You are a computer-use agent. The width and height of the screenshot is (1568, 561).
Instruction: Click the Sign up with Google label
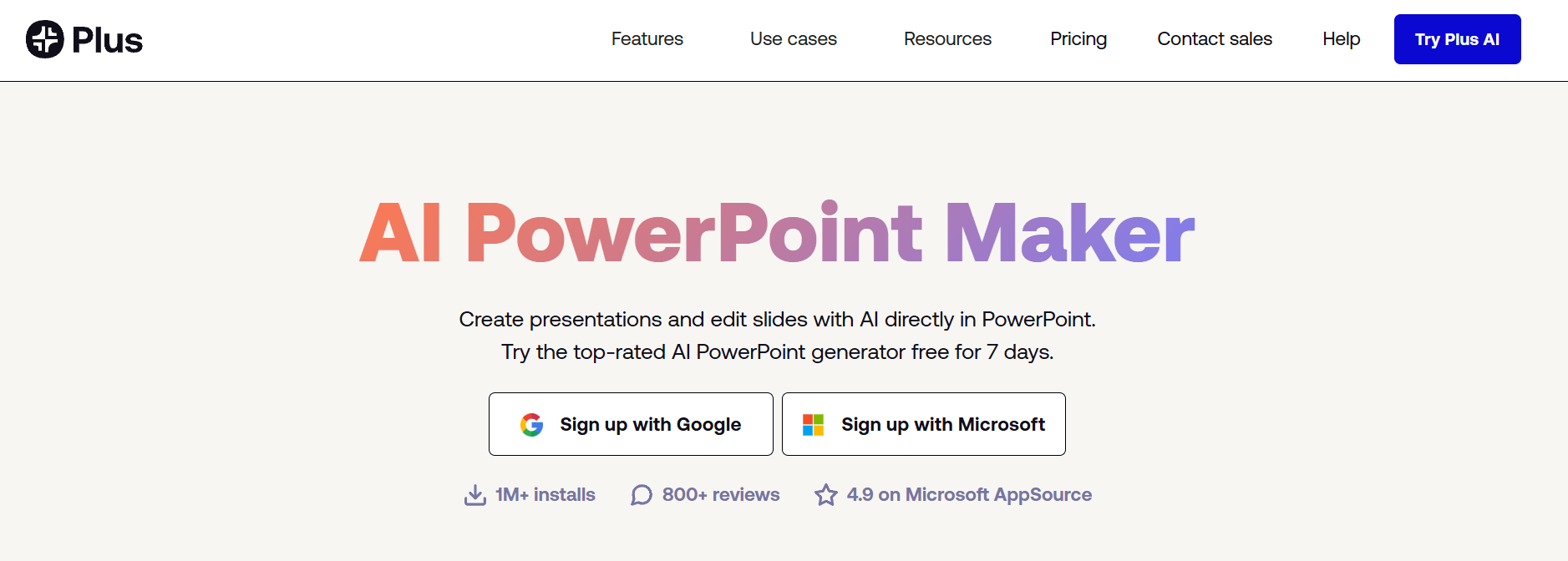(x=650, y=425)
